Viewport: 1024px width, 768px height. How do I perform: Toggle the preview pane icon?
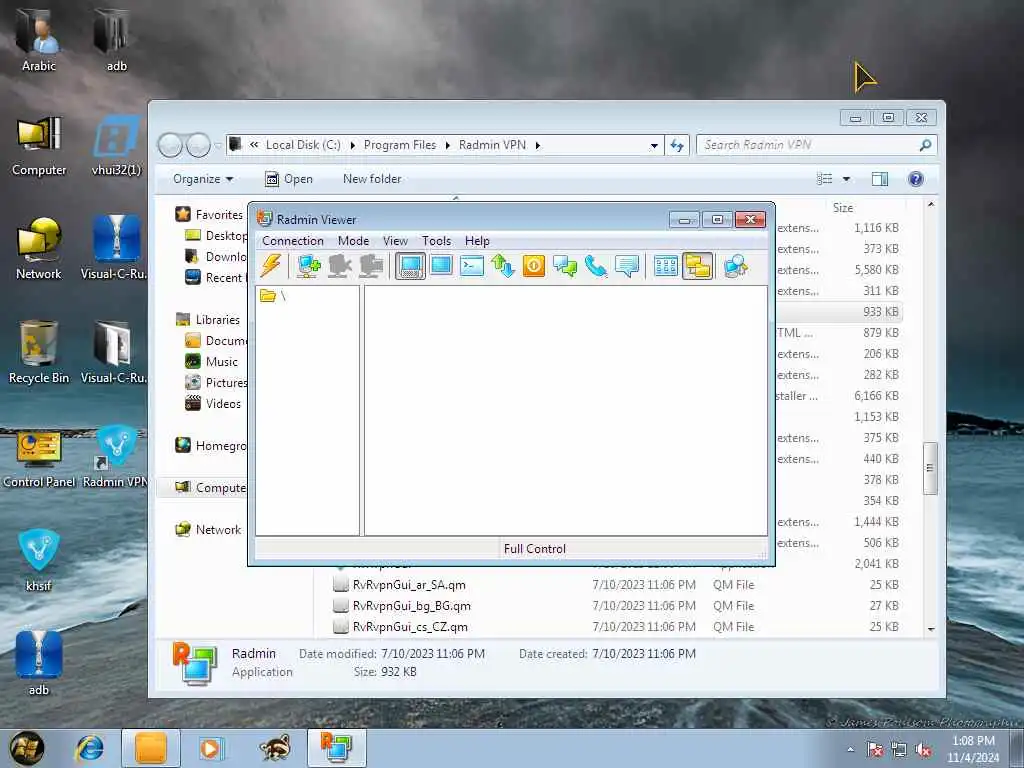880,179
